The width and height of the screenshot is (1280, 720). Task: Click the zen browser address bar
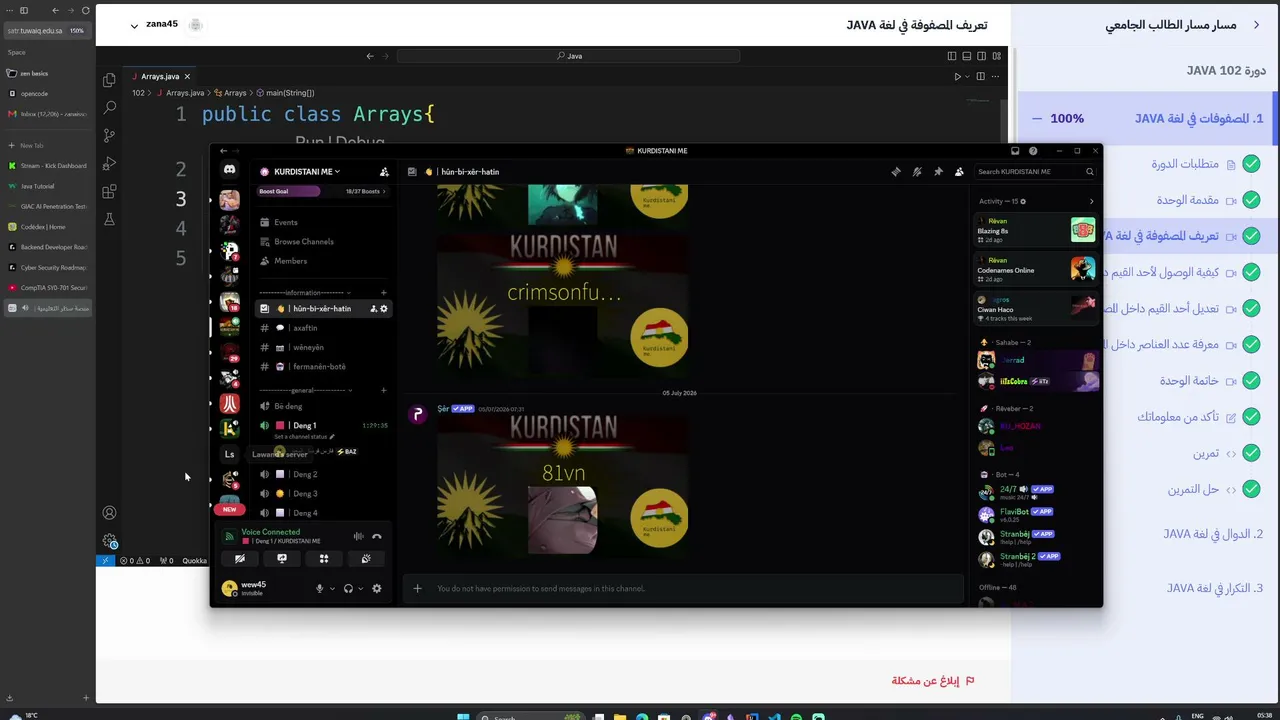(48, 31)
